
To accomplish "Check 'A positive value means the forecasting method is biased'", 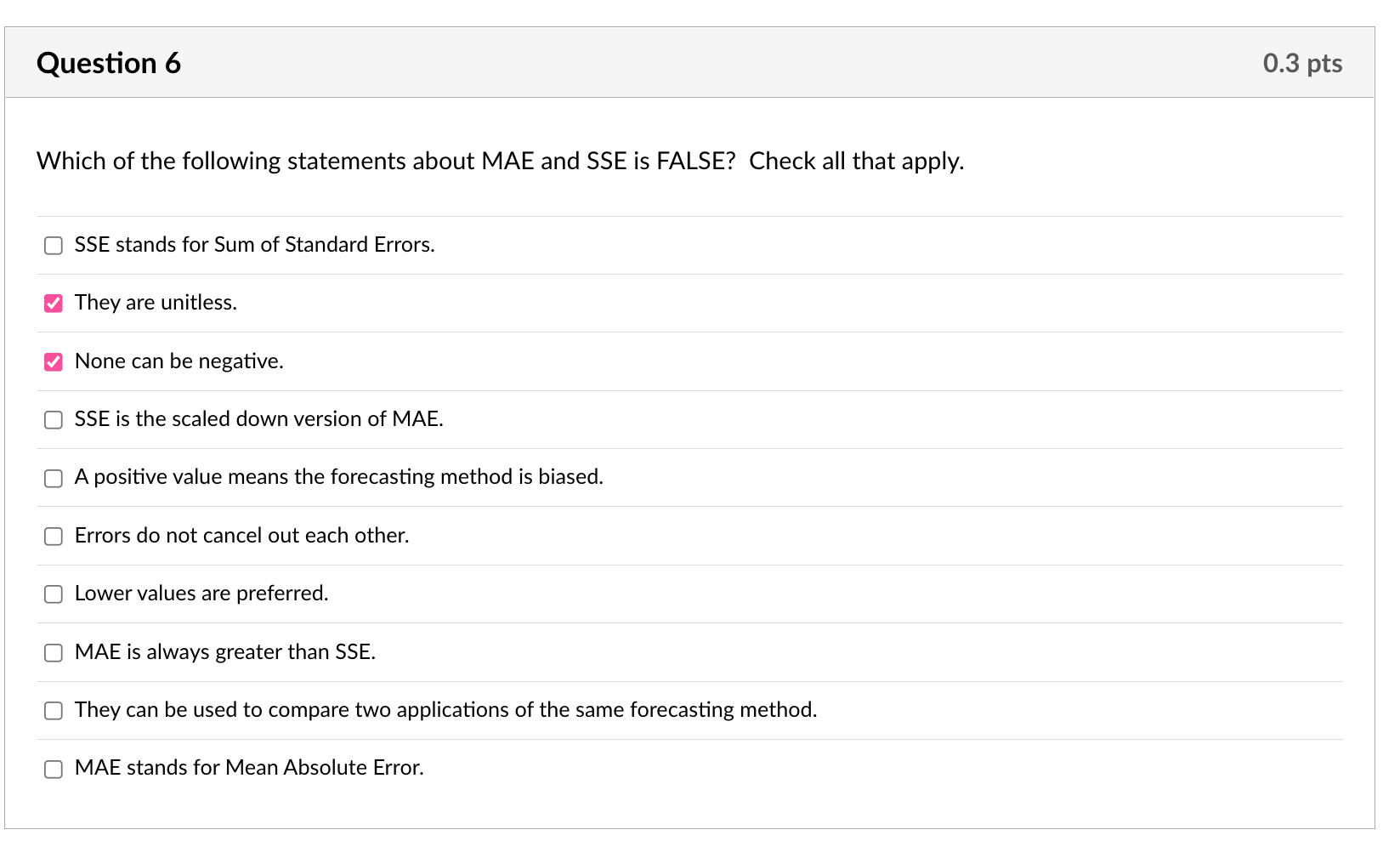I will [x=53, y=478].
